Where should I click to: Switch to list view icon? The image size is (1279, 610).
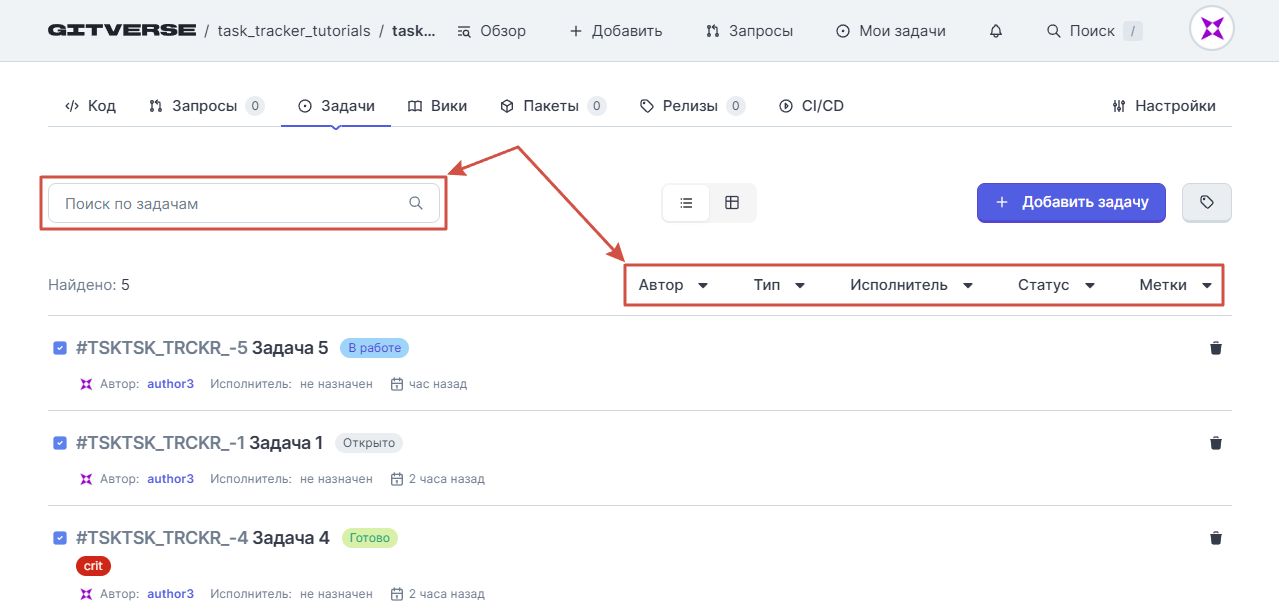(x=686, y=203)
